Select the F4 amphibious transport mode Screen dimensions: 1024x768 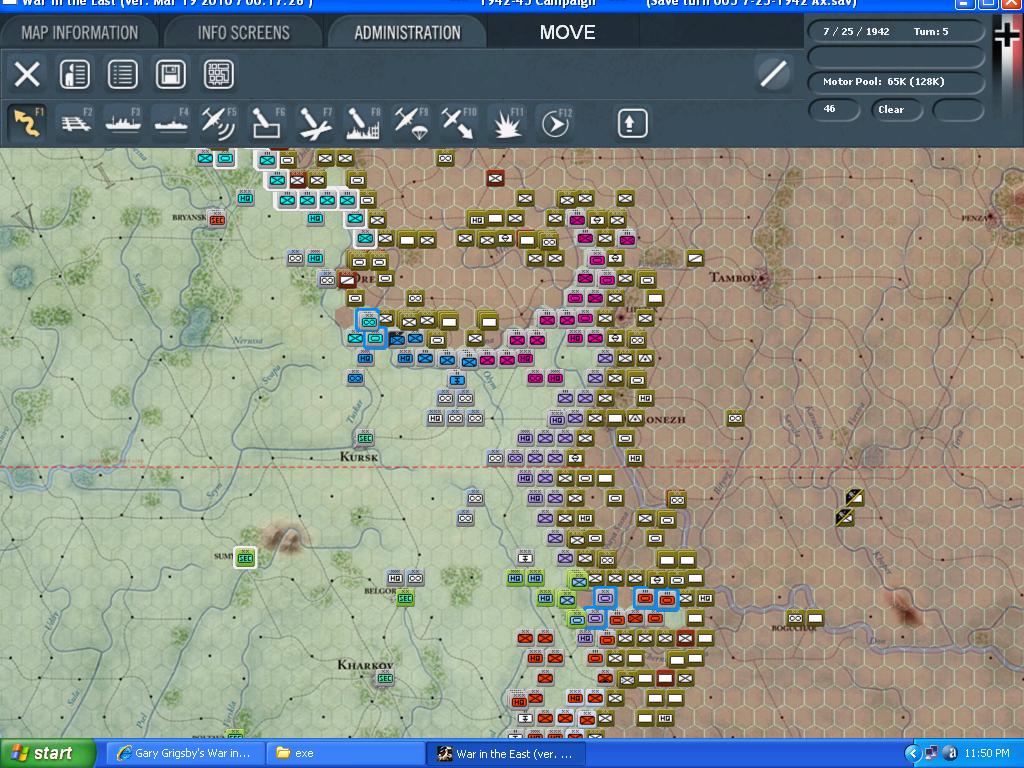tap(171, 123)
